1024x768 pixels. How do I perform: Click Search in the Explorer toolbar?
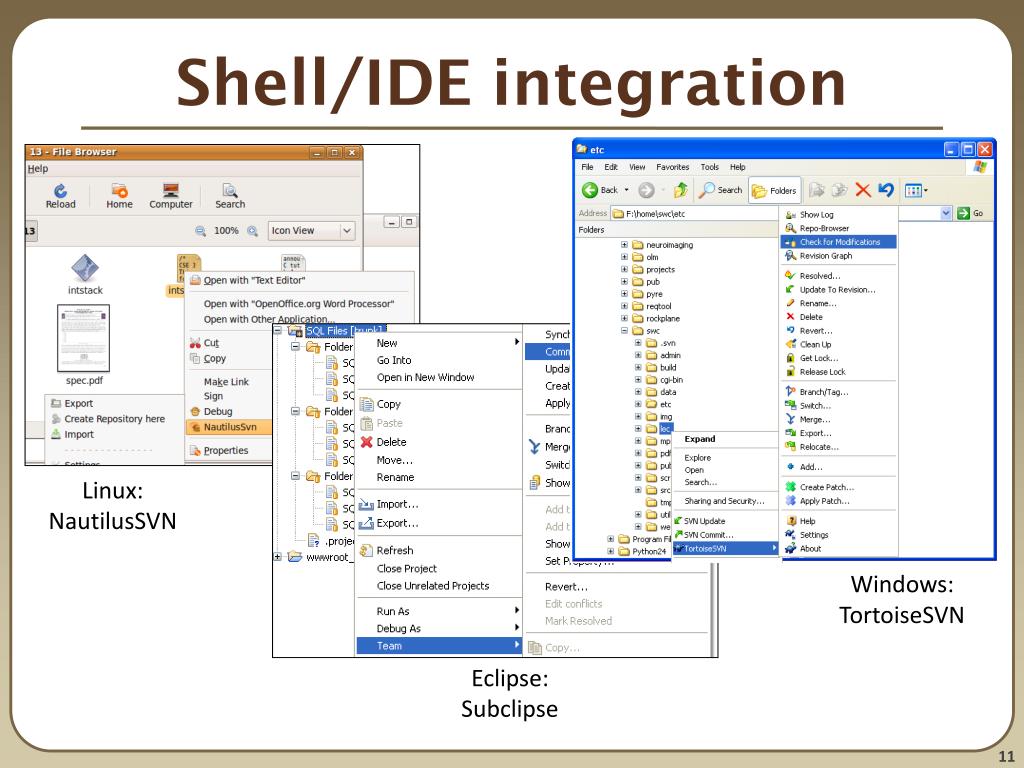(720, 190)
